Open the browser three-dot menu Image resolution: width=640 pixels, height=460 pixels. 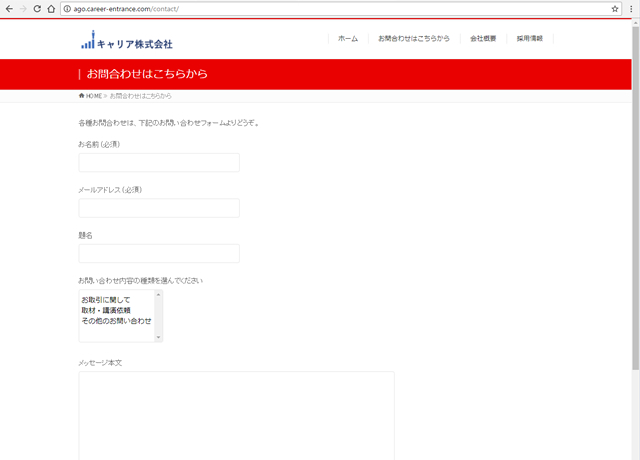631,9
